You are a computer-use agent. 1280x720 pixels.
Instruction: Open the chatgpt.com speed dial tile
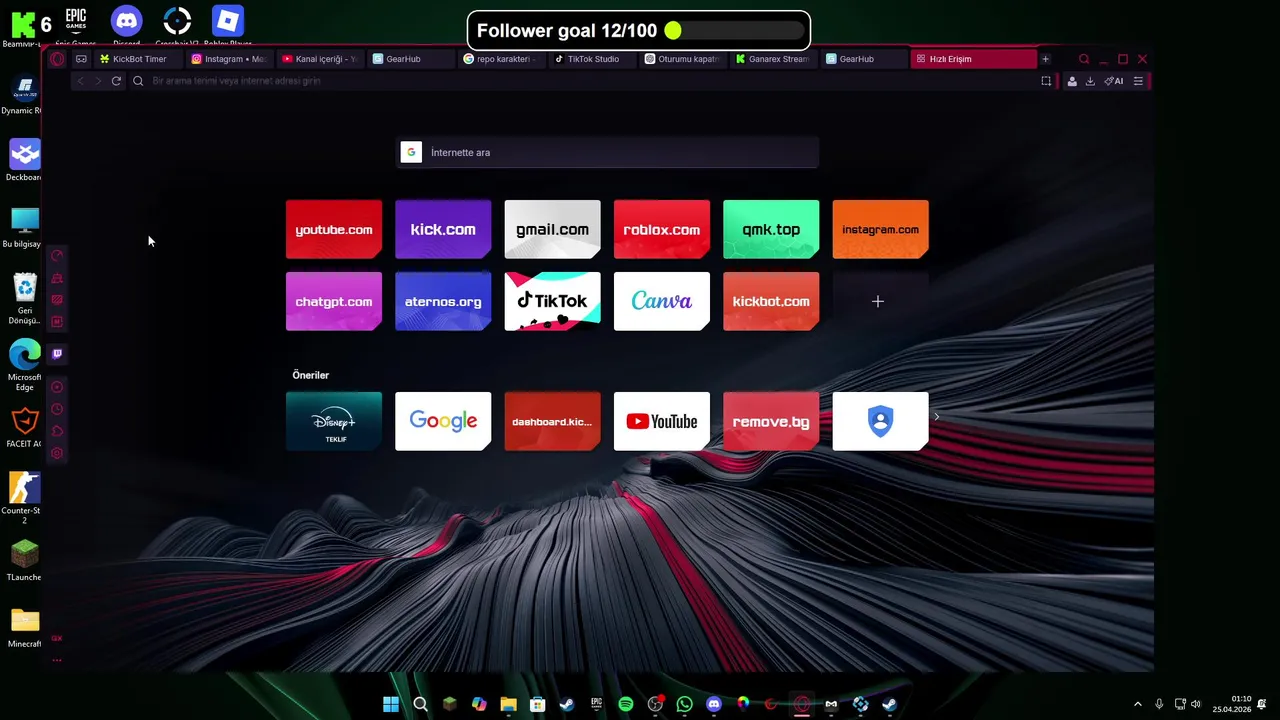(334, 301)
